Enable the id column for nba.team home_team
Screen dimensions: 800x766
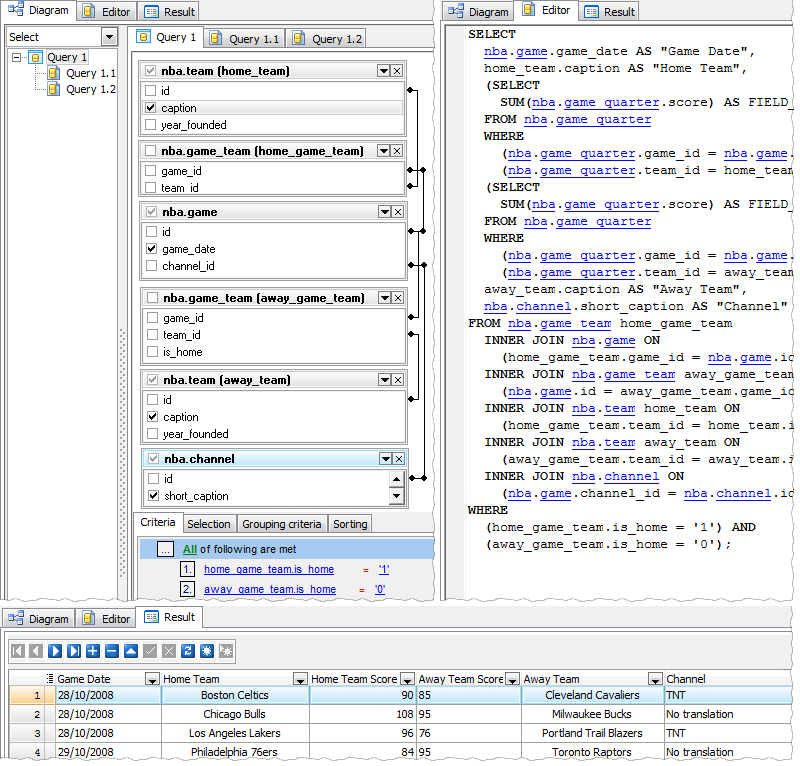click(x=149, y=90)
